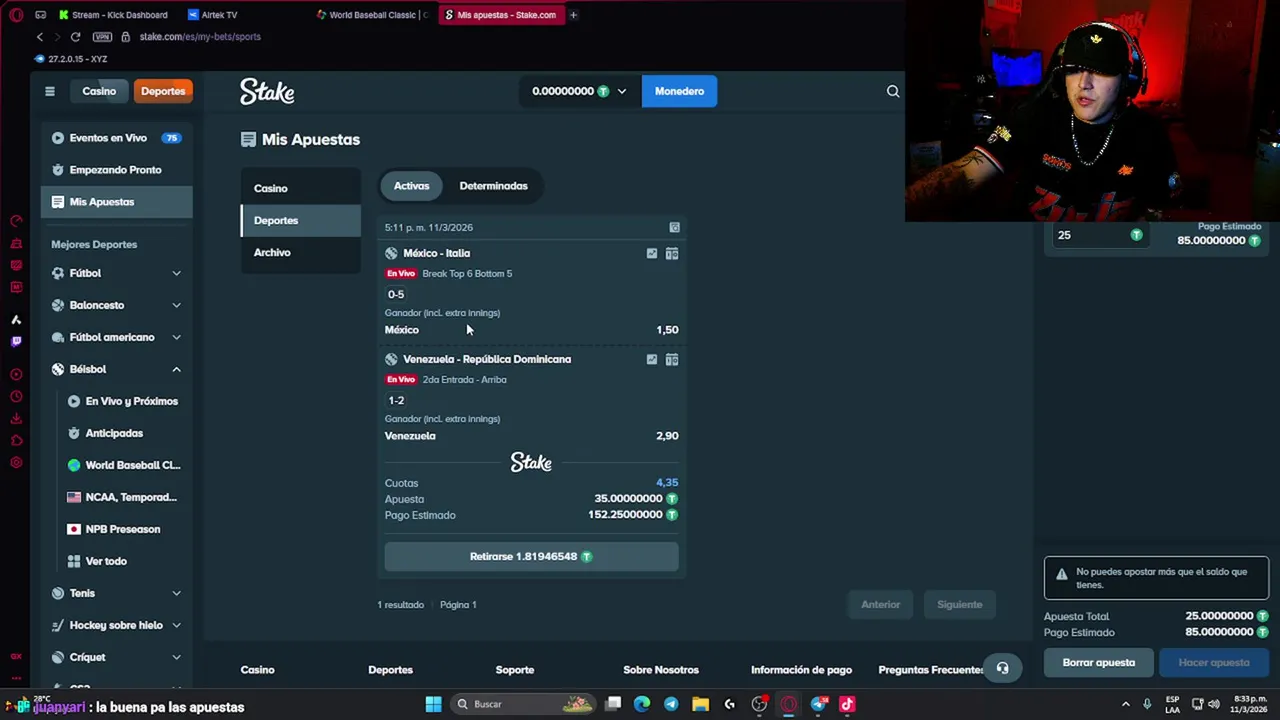Open Empezando Pronto in sidebar
Screen dimensions: 1280x720
point(116,170)
